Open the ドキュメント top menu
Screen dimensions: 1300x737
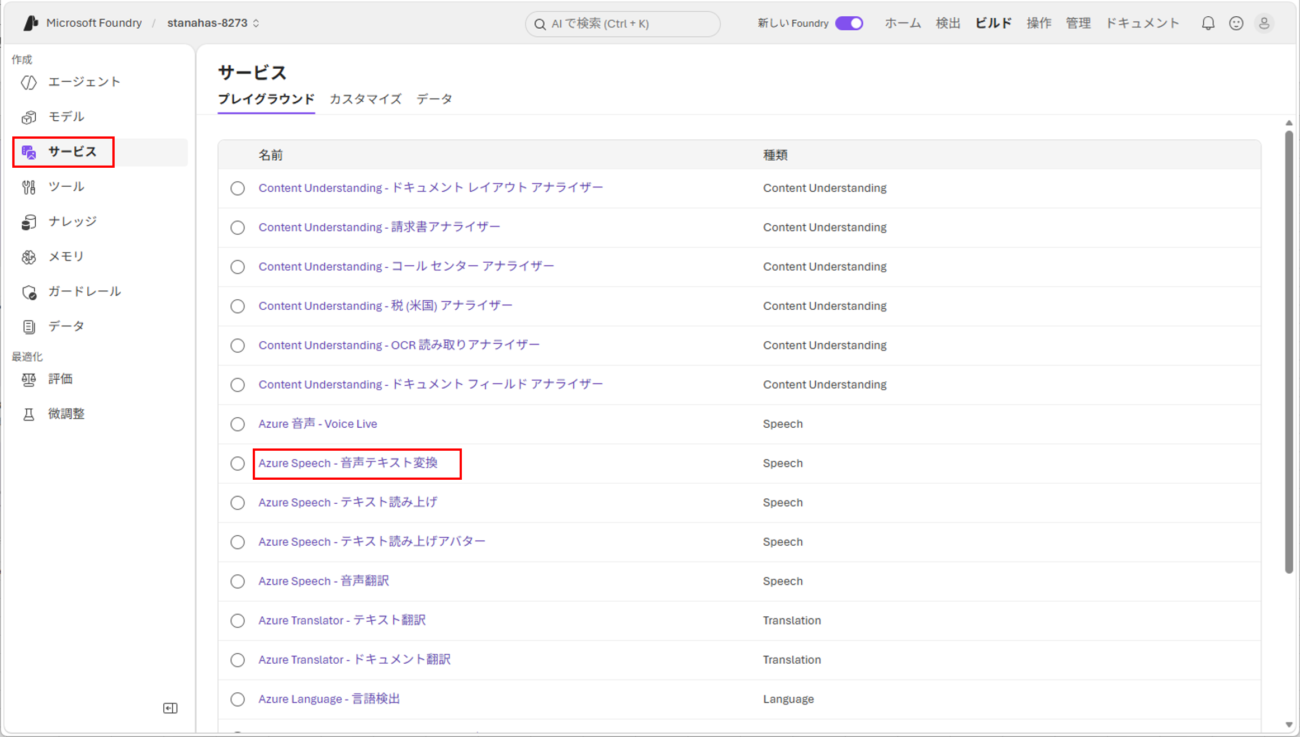(x=1142, y=23)
